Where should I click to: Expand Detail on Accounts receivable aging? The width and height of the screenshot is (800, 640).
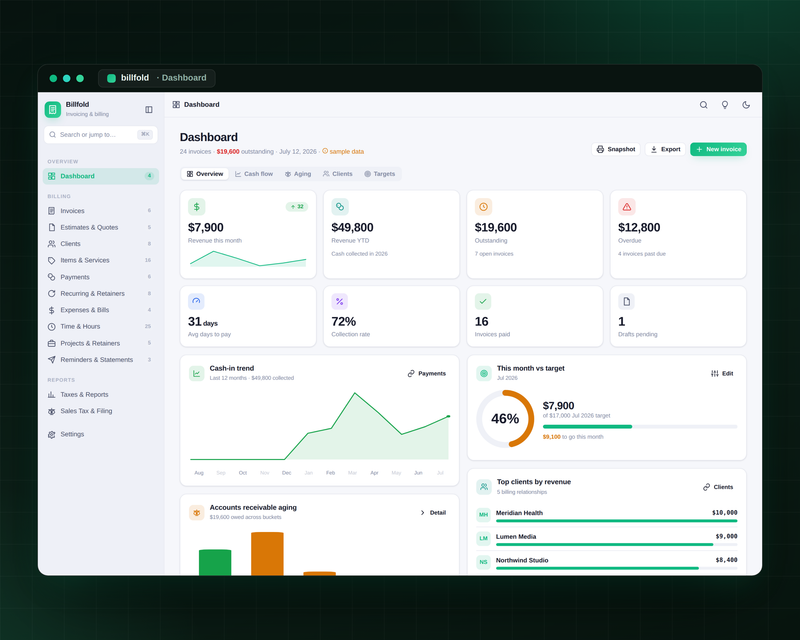click(x=433, y=512)
